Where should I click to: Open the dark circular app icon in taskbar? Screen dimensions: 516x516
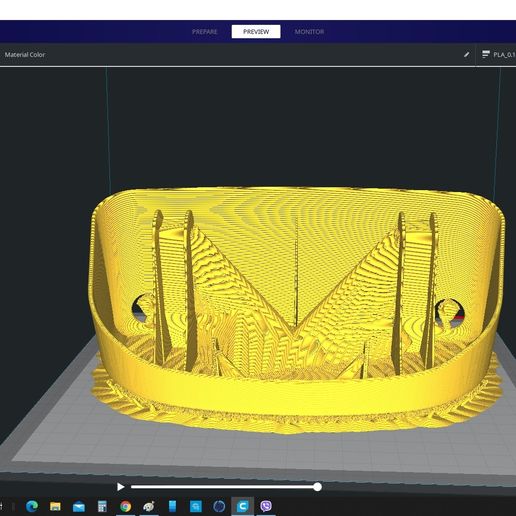point(219,507)
